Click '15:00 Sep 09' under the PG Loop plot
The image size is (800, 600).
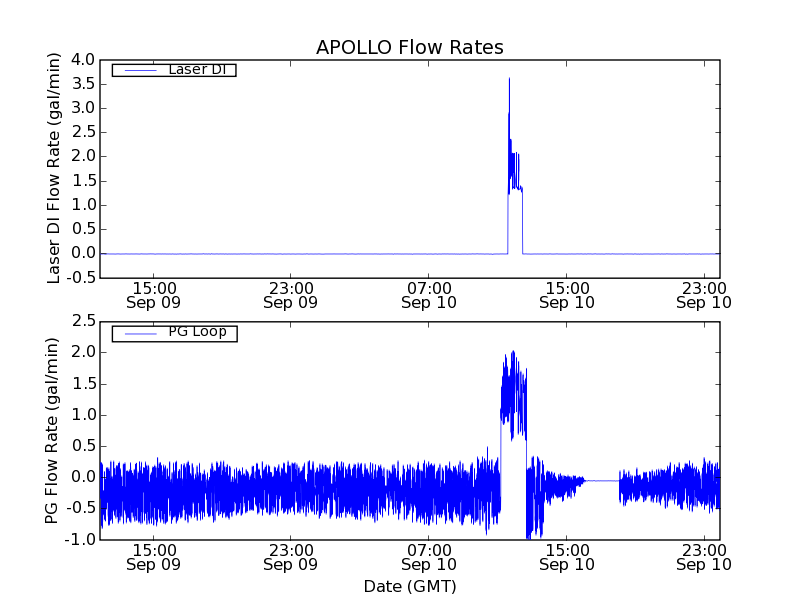[154, 557]
